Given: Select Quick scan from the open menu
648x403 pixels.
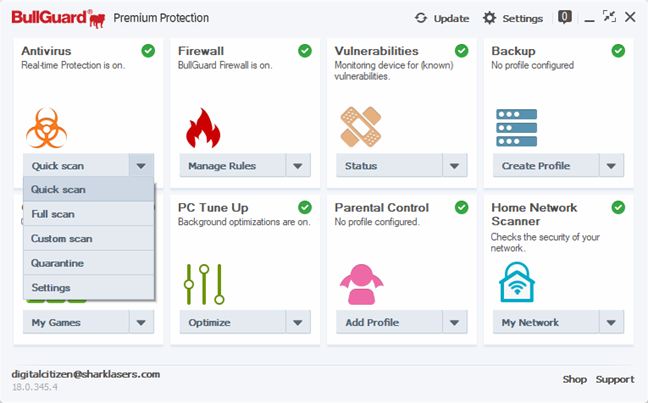Looking at the screenshot, I should (x=88, y=189).
